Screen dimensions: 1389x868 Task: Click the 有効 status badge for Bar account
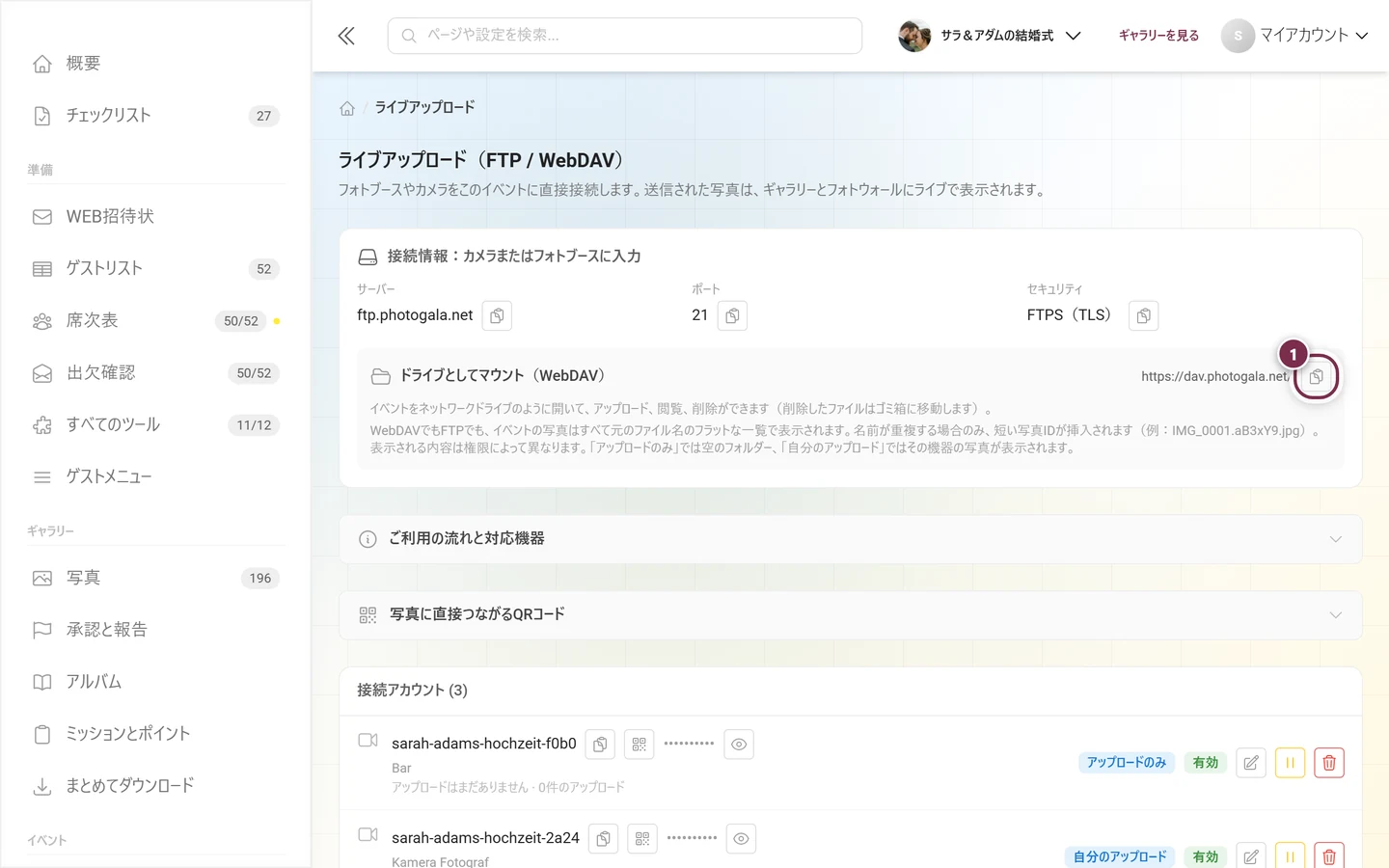[1206, 763]
